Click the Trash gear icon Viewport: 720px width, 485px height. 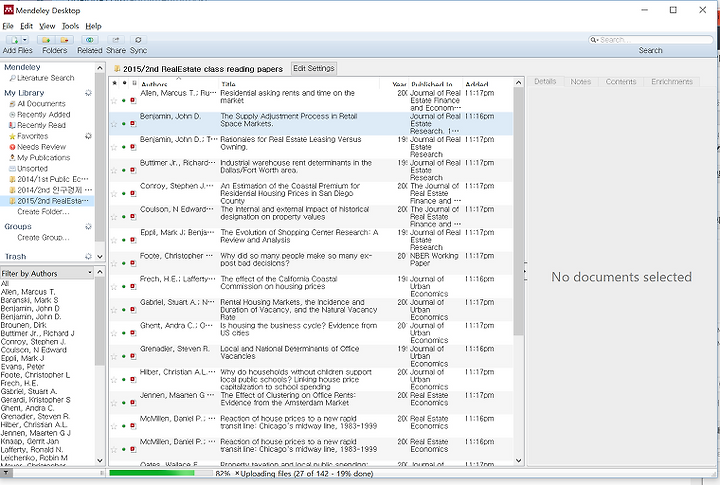click(88, 256)
